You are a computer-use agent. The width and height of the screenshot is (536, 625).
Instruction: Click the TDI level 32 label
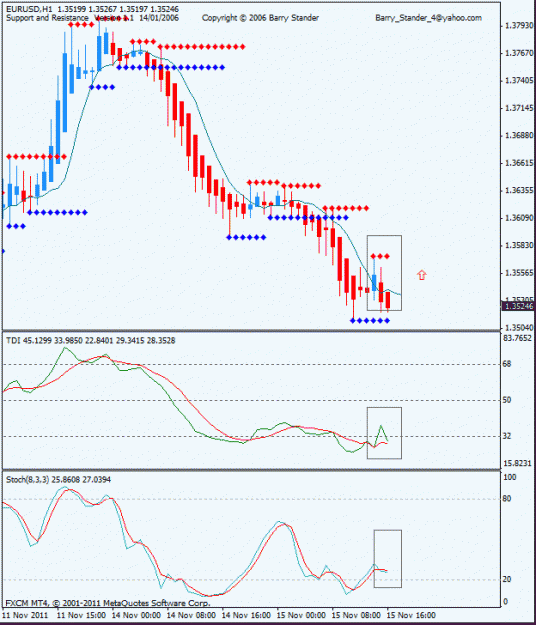coord(507,436)
